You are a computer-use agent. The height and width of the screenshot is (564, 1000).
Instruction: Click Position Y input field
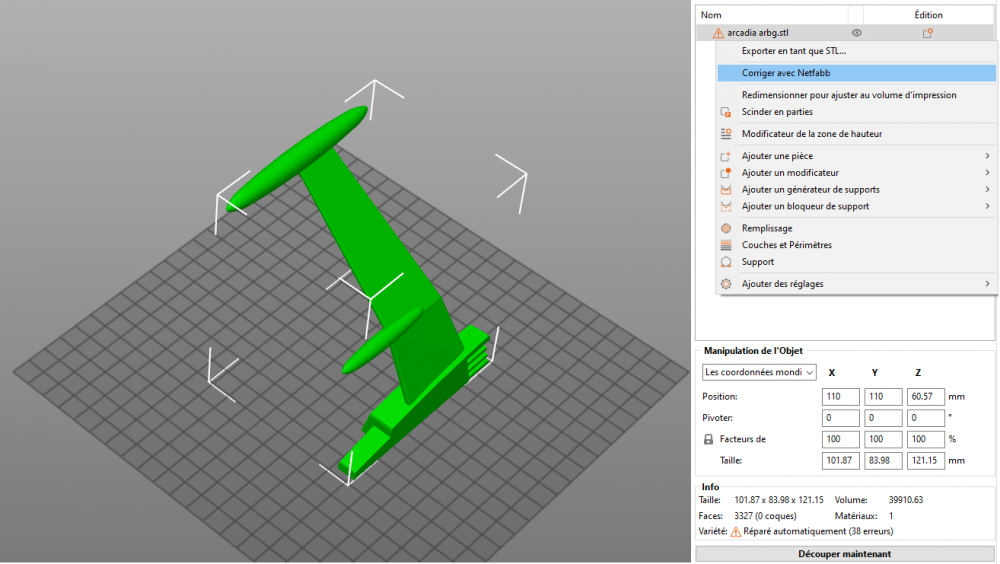[x=883, y=397]
